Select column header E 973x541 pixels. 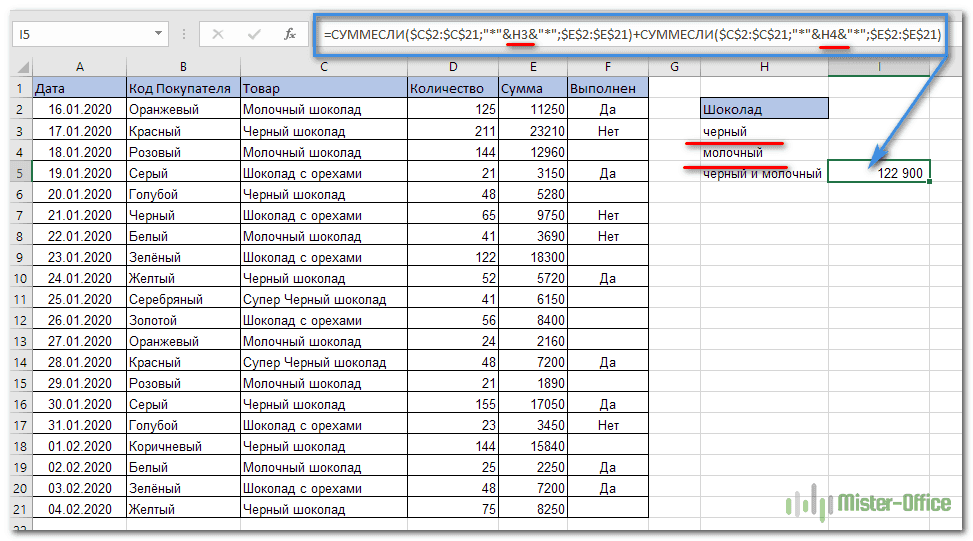(532, 67)
